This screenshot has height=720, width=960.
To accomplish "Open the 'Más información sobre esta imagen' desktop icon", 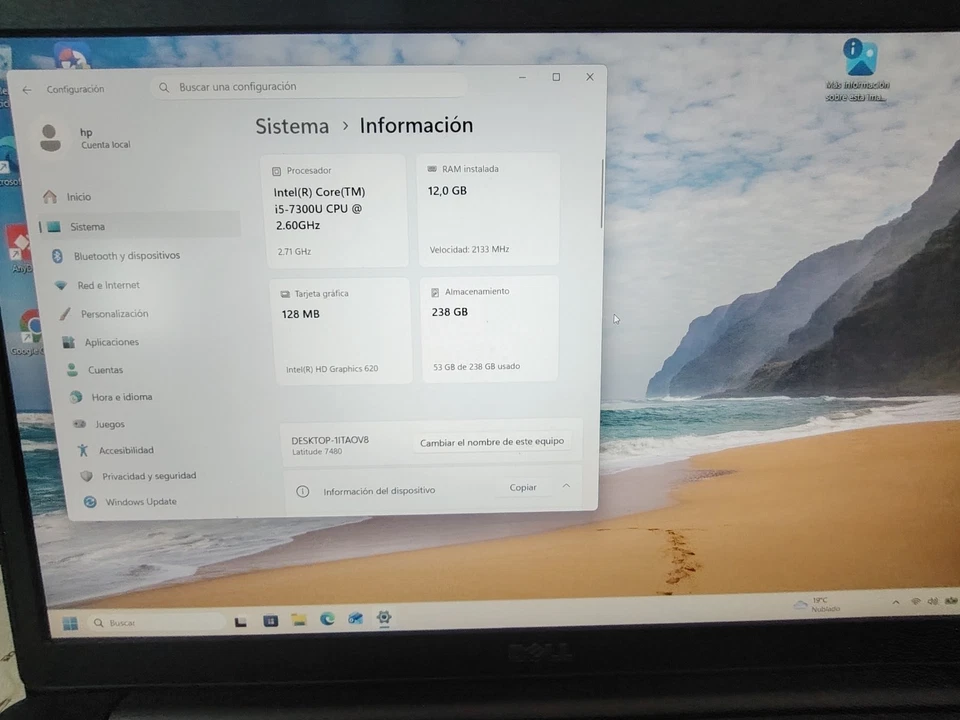I will coord(858,69).
